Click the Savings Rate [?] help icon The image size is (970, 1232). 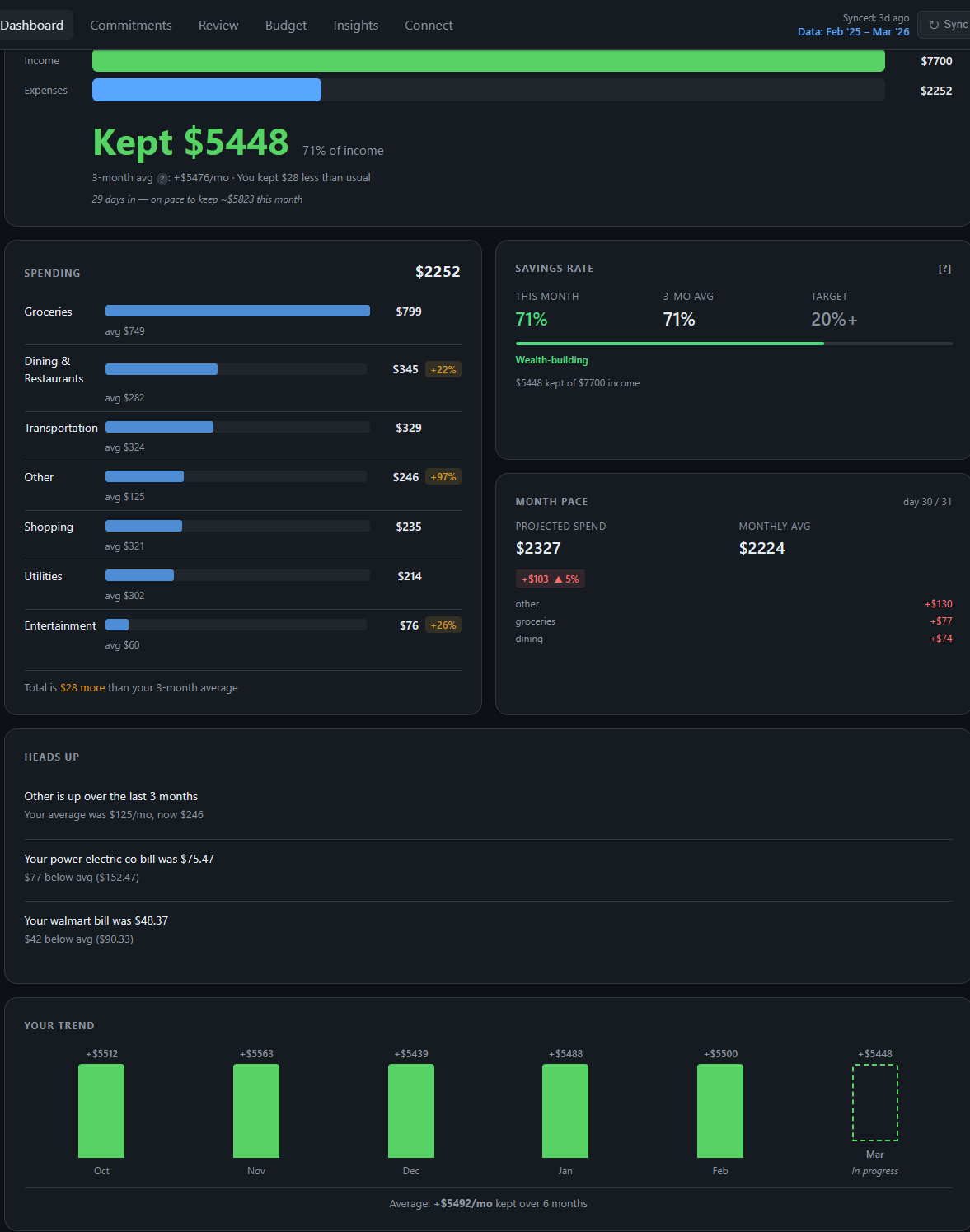point(944,268)
